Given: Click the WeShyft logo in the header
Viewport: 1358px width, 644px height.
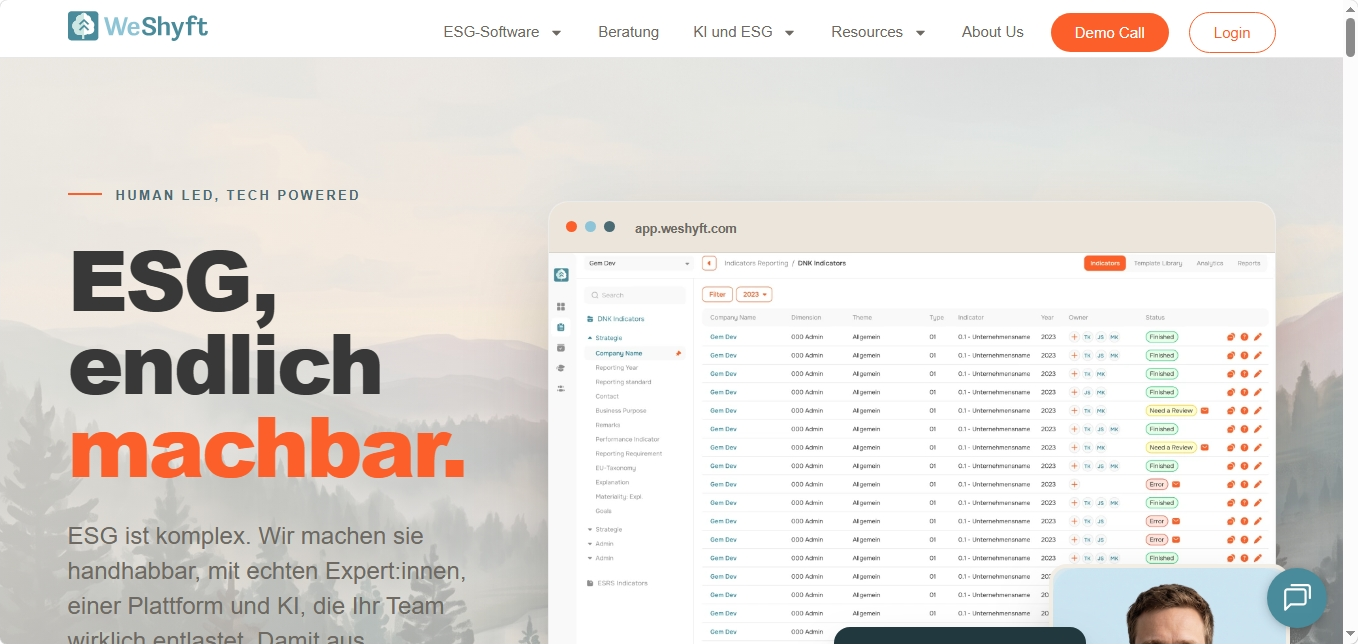Looking at the screenshot, I should pos(138,26).
